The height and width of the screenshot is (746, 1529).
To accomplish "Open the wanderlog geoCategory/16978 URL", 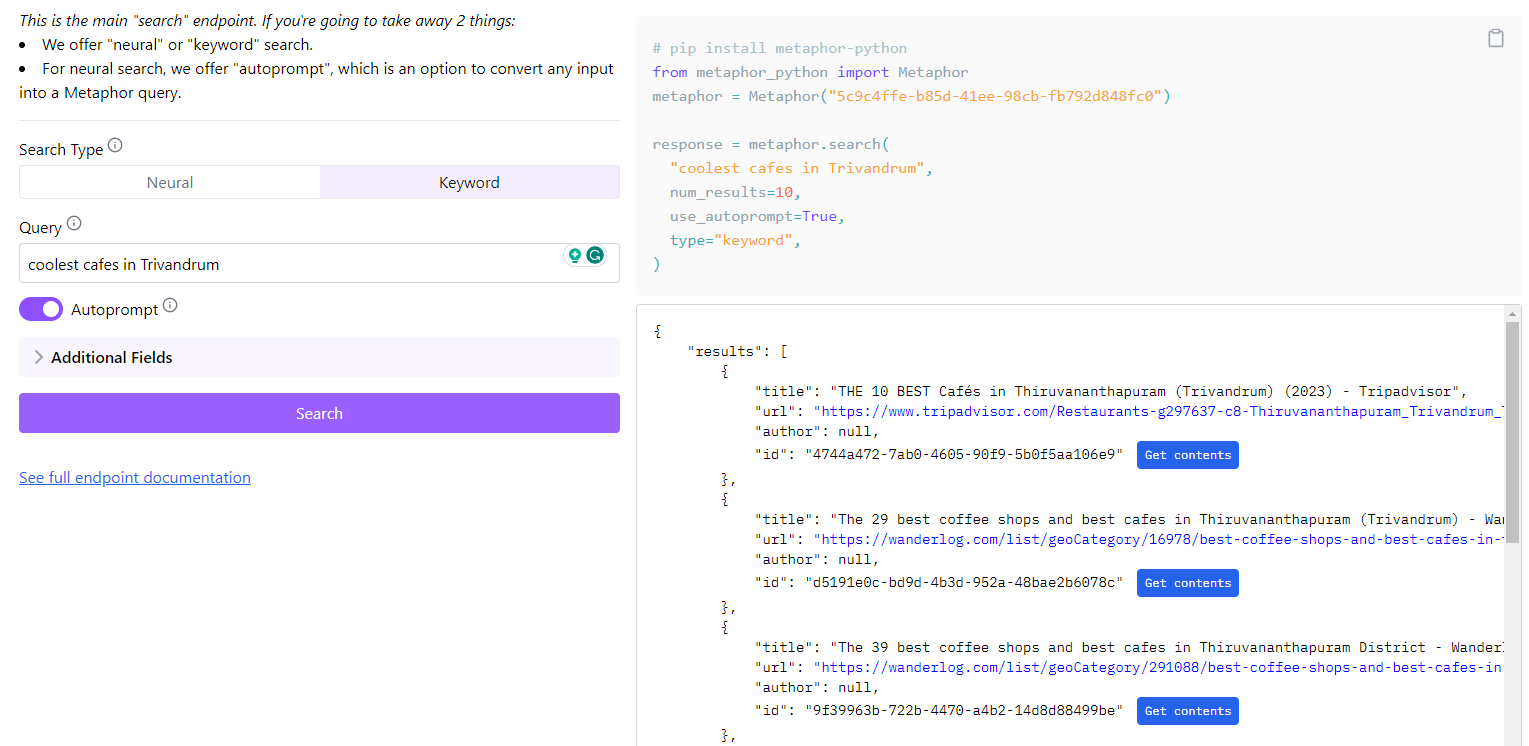I will click(x=1158, y=539).
